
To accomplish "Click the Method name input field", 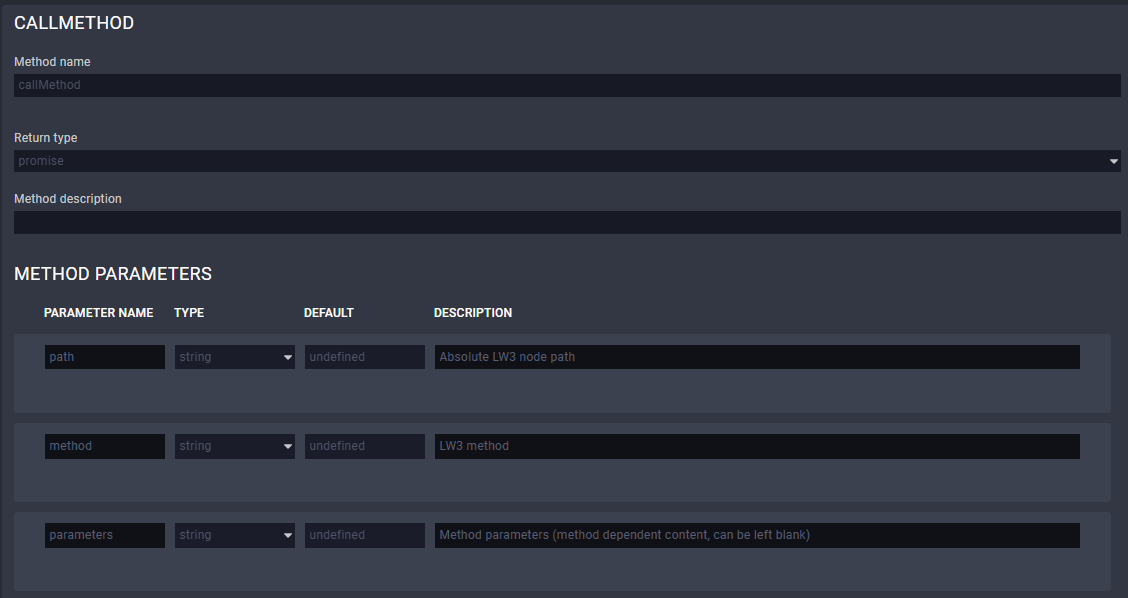I will (566, 85).
